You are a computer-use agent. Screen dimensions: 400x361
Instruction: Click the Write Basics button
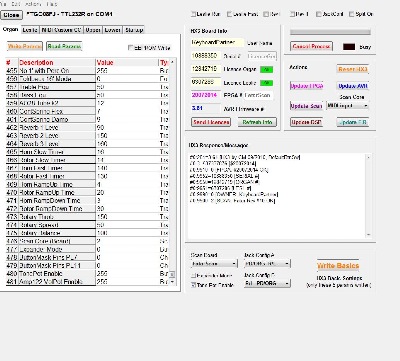338,266
